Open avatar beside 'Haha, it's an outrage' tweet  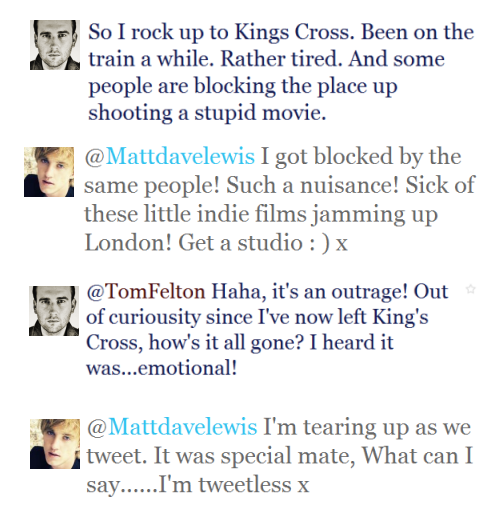pyautogui.click(x=54, y=311)
